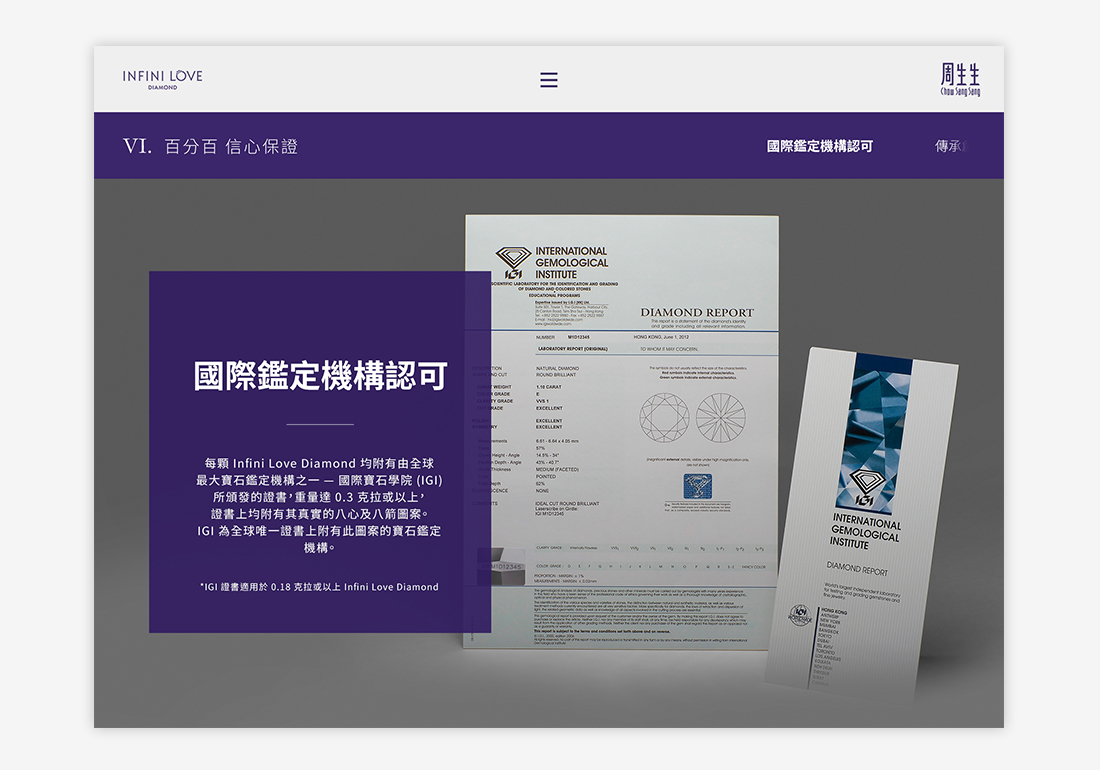Click the large 國際鑑定機構認可 heading in purple panel
Viewport: 1100px width, 770px height.
(321, 376)
